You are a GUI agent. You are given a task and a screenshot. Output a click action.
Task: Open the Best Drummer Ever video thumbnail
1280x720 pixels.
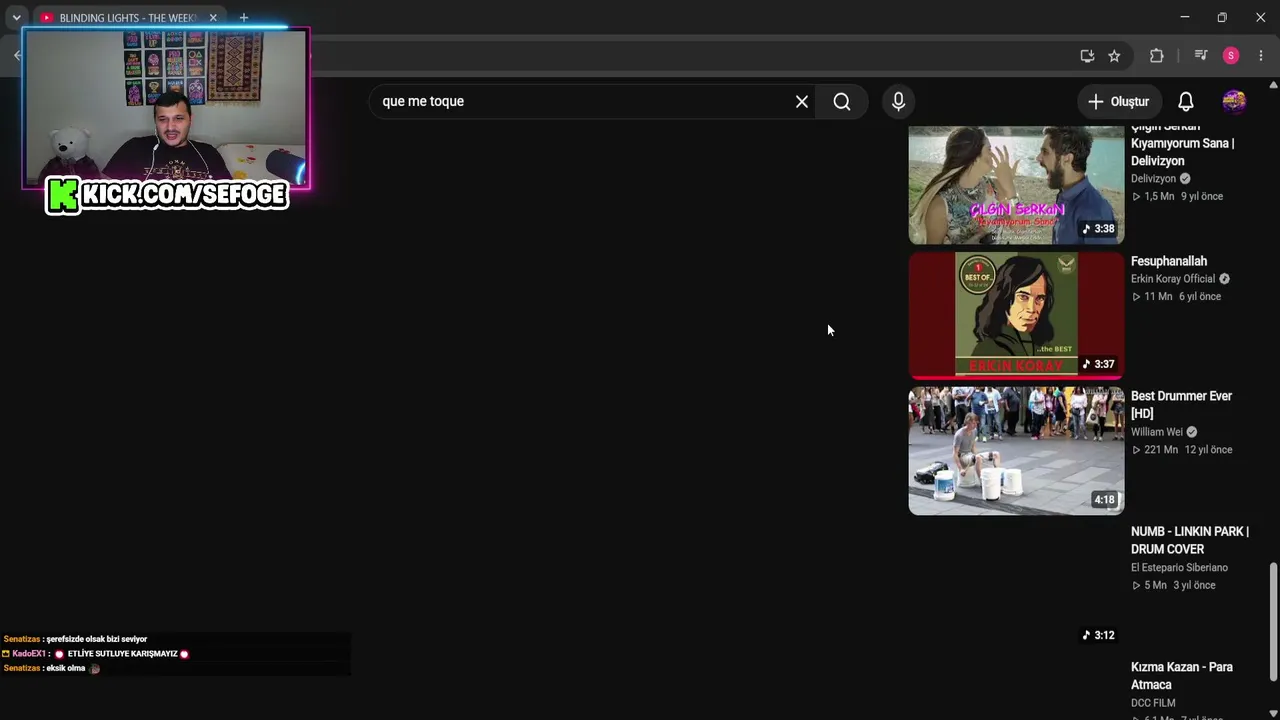(x=1016, y=451)
